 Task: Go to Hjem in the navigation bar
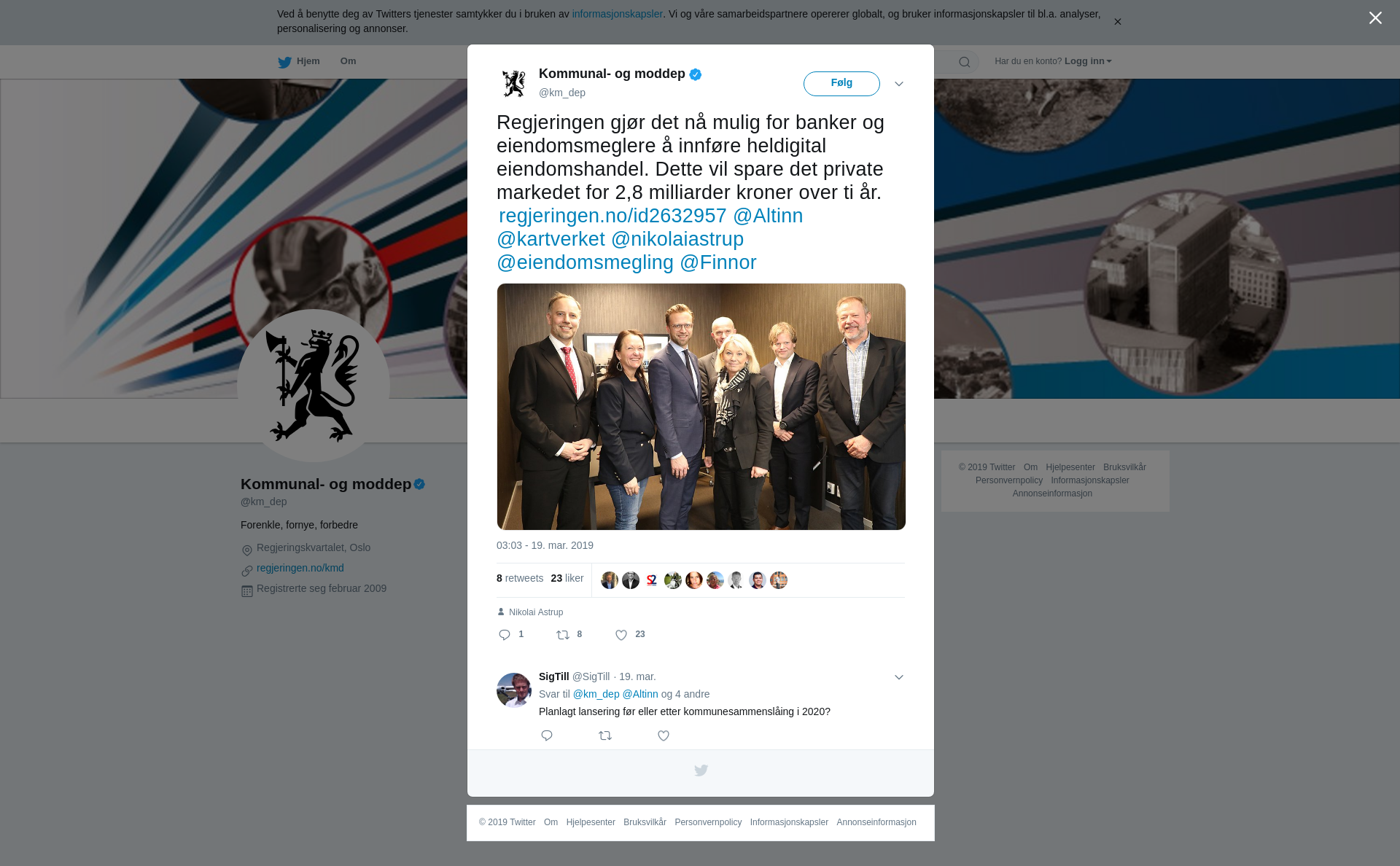308,61
